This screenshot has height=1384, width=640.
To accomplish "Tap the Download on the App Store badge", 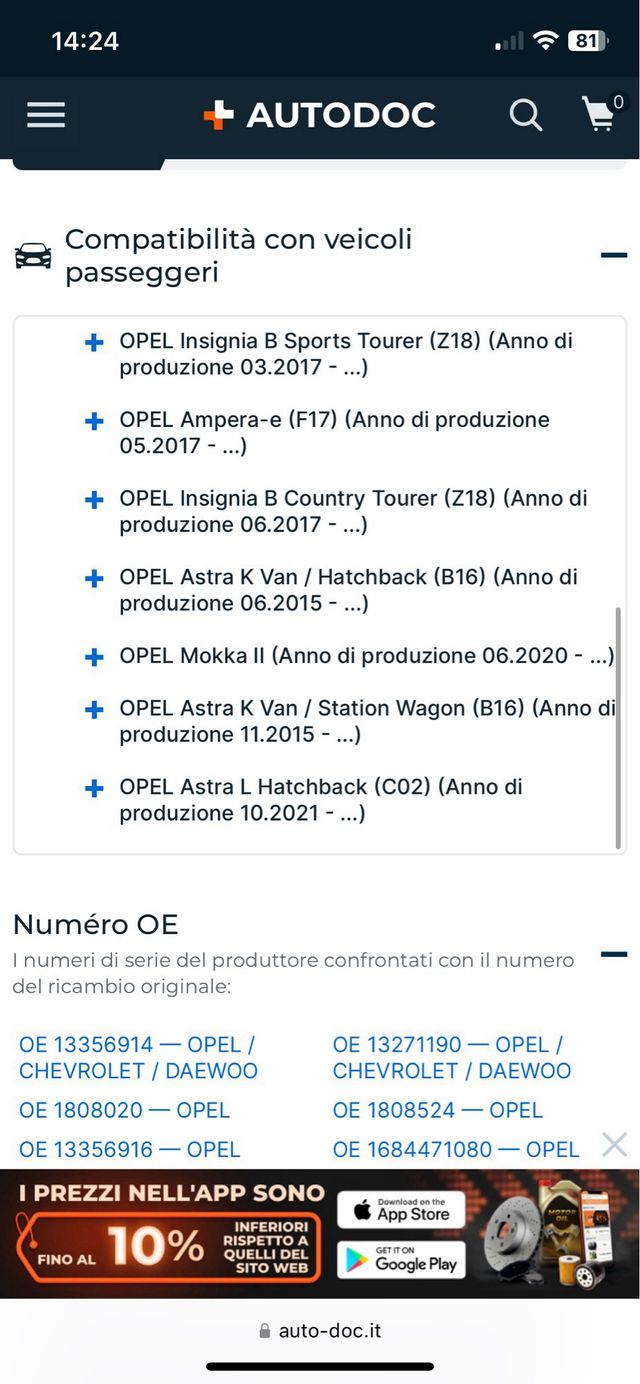I will [x=400, y=1212].
